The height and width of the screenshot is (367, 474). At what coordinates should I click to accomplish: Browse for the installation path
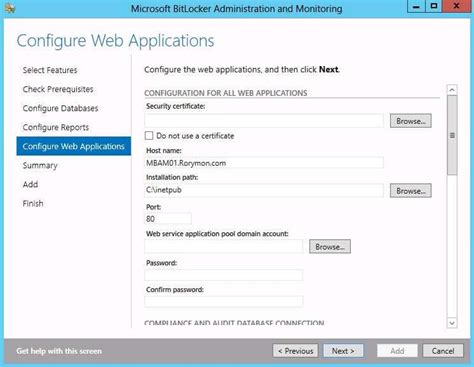(411, 191)
